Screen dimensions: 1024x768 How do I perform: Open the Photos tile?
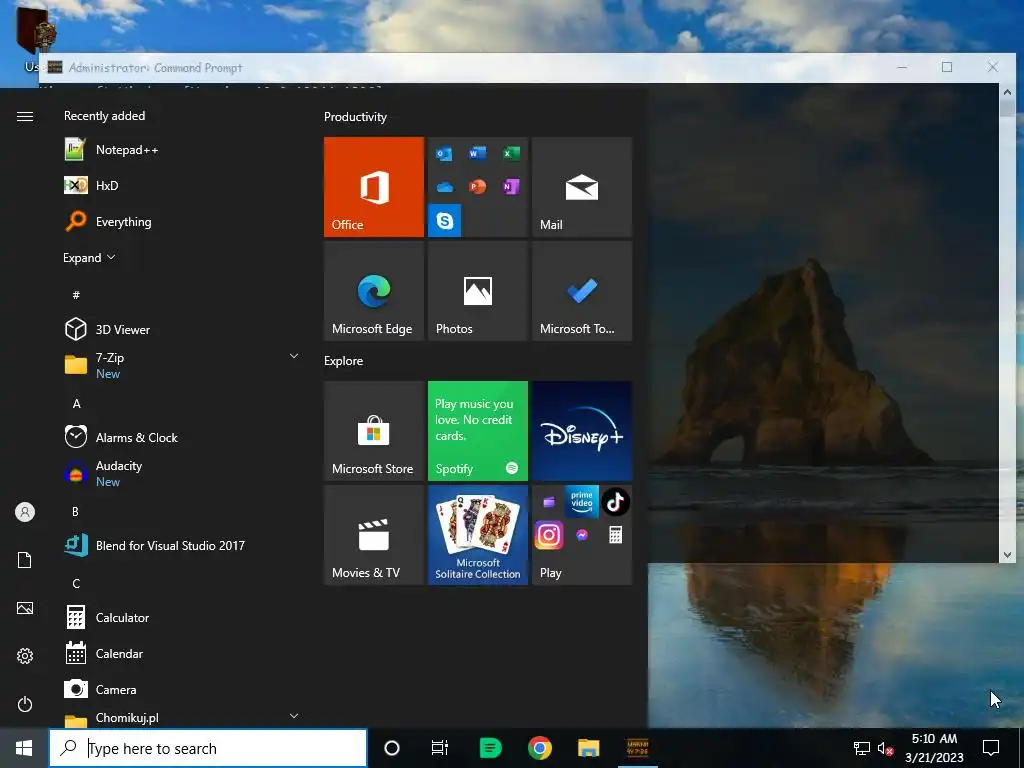tap(477, 291)
